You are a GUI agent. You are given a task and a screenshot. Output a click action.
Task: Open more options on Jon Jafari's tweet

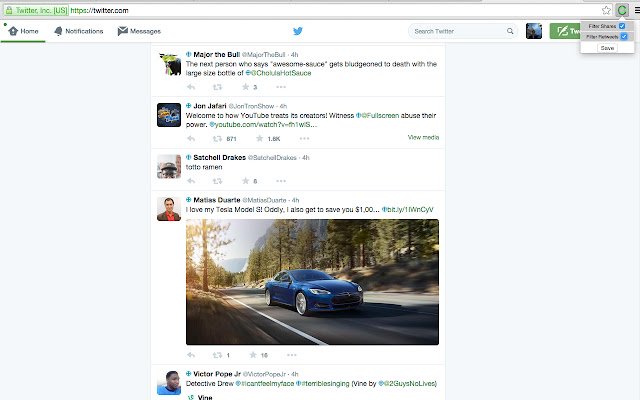click(x=304, y=139)
